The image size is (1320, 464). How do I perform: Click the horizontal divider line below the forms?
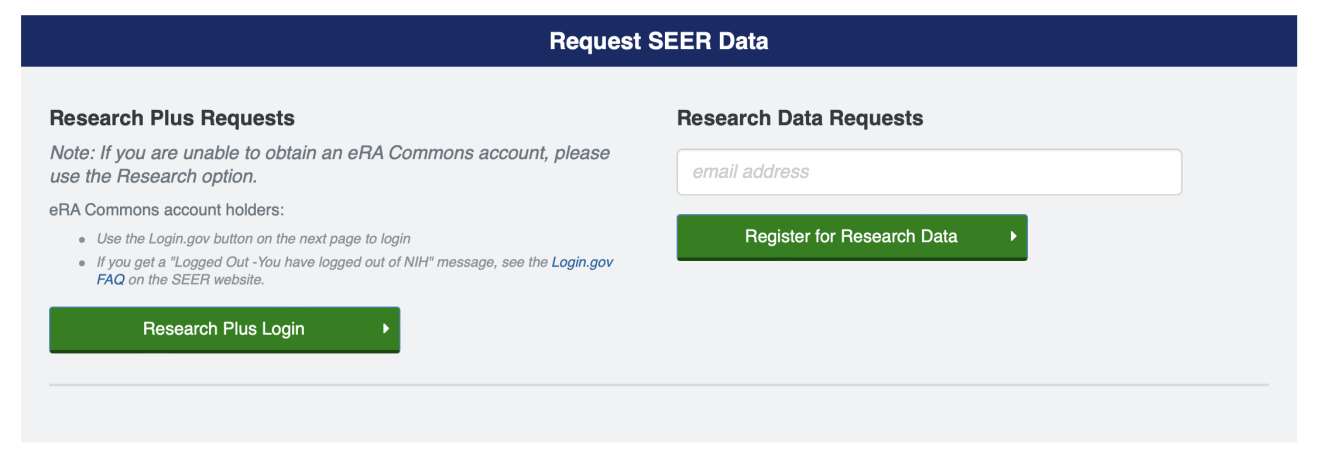659,384
